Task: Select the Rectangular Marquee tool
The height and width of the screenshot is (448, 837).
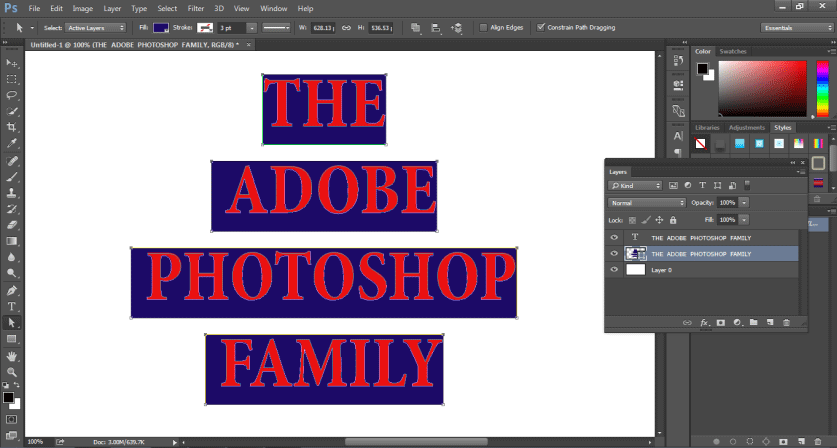Action: (x=11, y=79)
